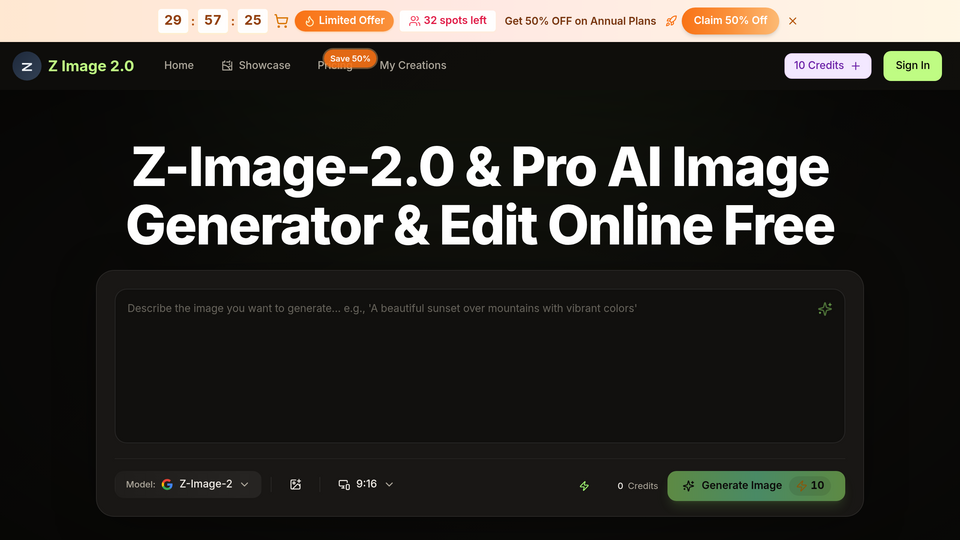The height and width of the screenshot is (540, 960).
Task: Click the 10 Credits button
Action: 827,66
